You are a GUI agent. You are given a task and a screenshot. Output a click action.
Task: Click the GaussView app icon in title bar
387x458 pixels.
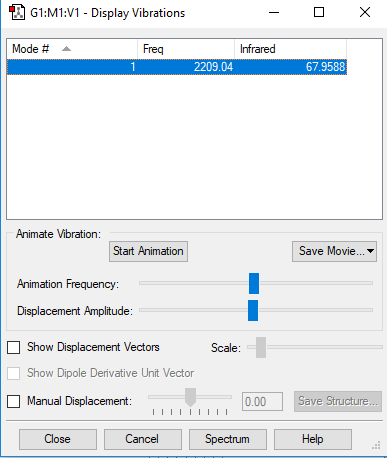pos(17,13)
